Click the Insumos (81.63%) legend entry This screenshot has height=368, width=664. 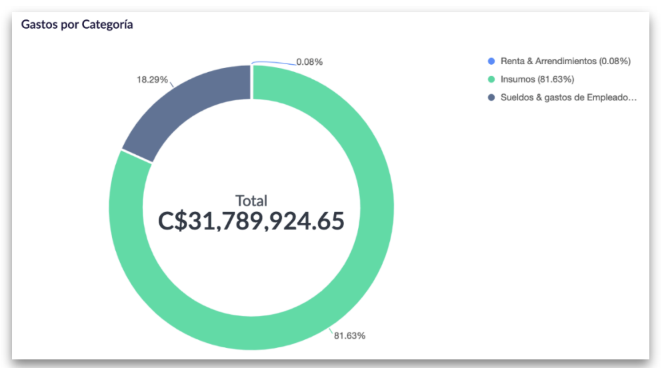[x=531, y=79]
